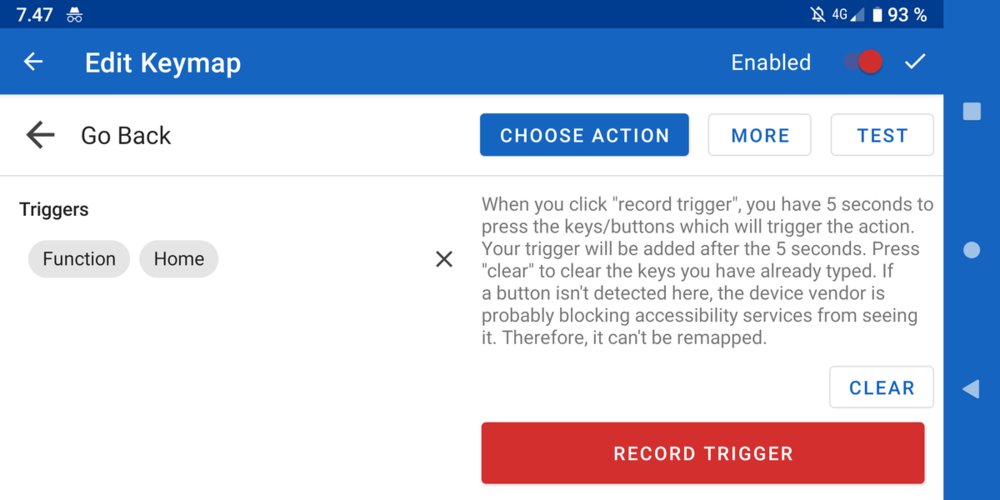This screenshot has width=1000, height=500.
Task: Tap the square recents navigation icon
Action: coord(971,111)
